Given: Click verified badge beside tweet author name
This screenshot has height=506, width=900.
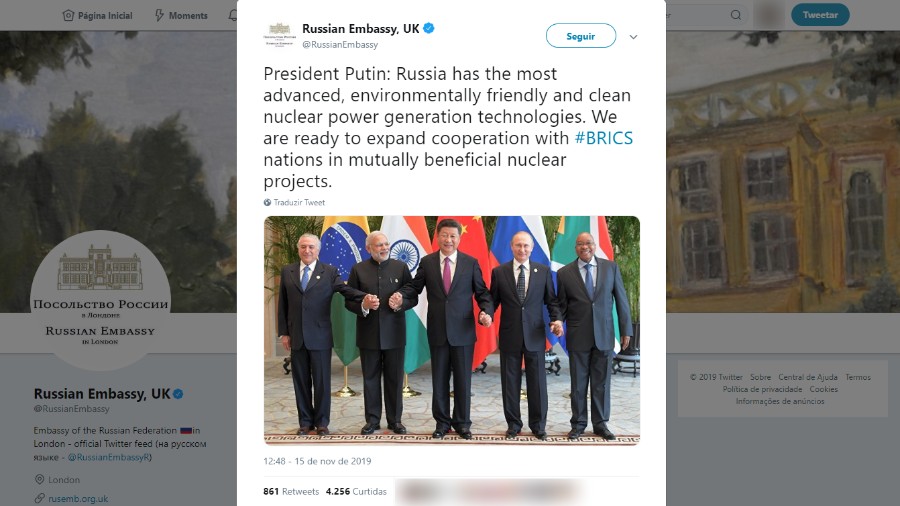Looking at the screenshot, I should pos(428,28).
